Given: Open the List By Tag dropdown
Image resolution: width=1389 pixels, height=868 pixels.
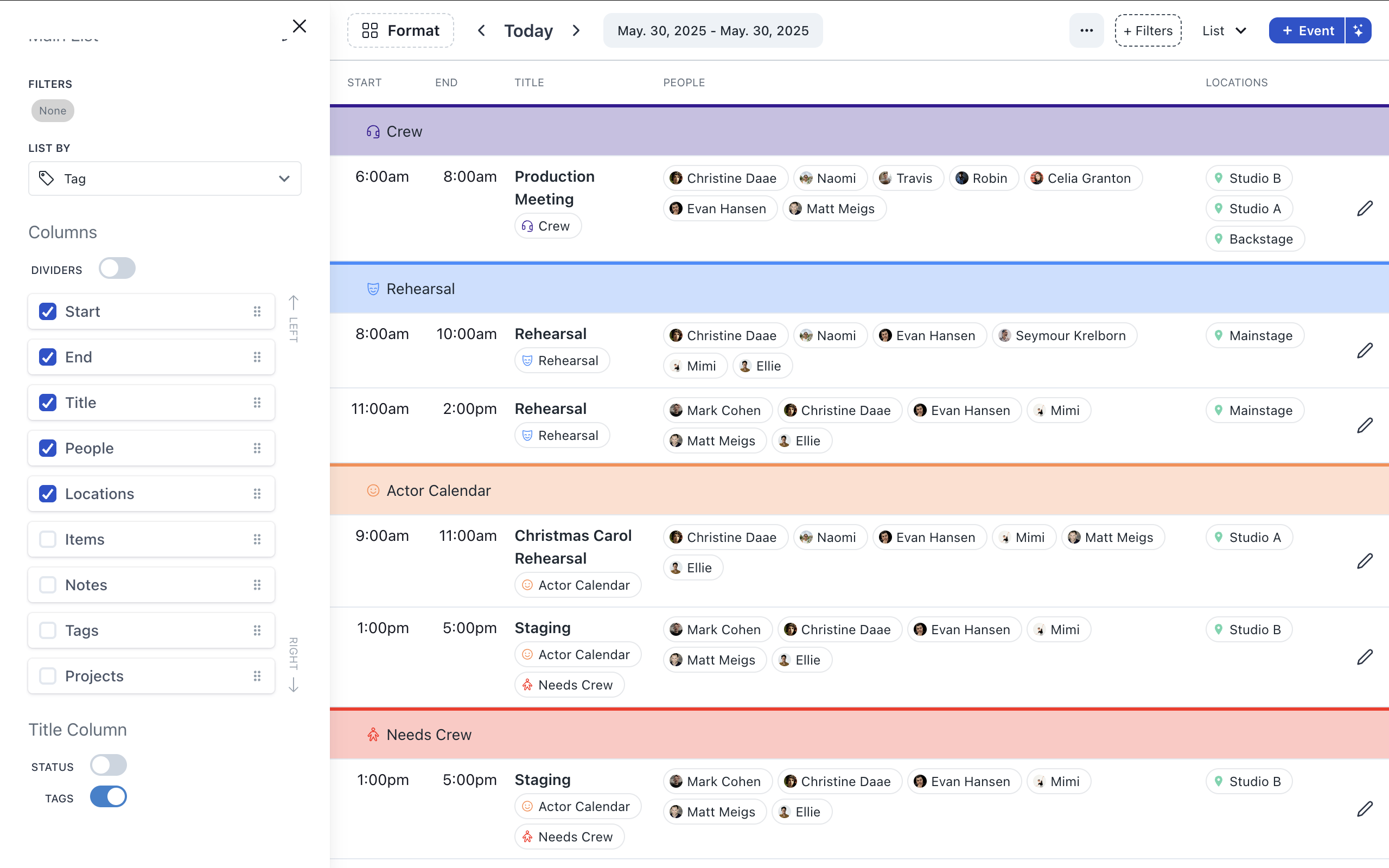Looking at the screenshot, I should 165,178.
